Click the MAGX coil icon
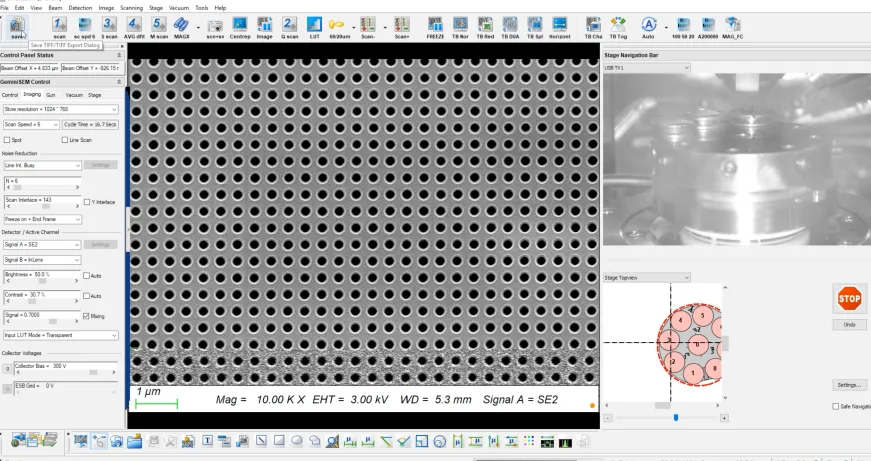871x461 pixels. [182, 27]
